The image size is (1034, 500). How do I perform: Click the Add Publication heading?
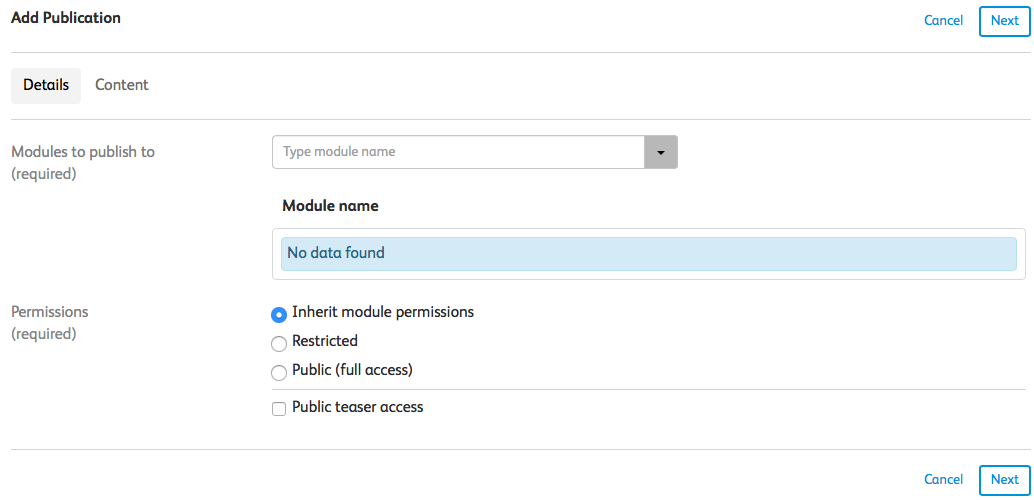coord(66,18)
